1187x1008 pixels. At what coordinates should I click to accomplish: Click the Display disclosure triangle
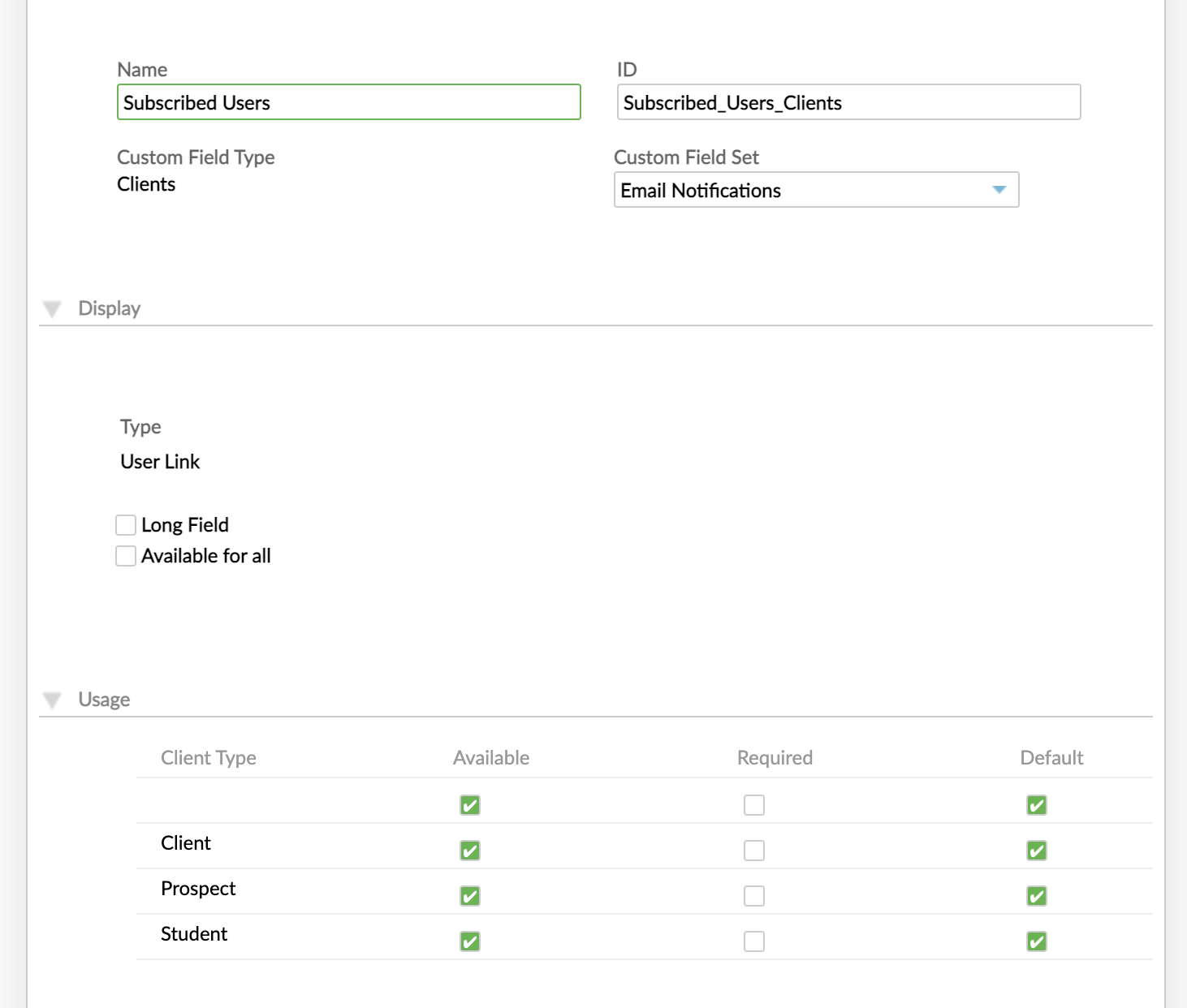pos(53,308)
